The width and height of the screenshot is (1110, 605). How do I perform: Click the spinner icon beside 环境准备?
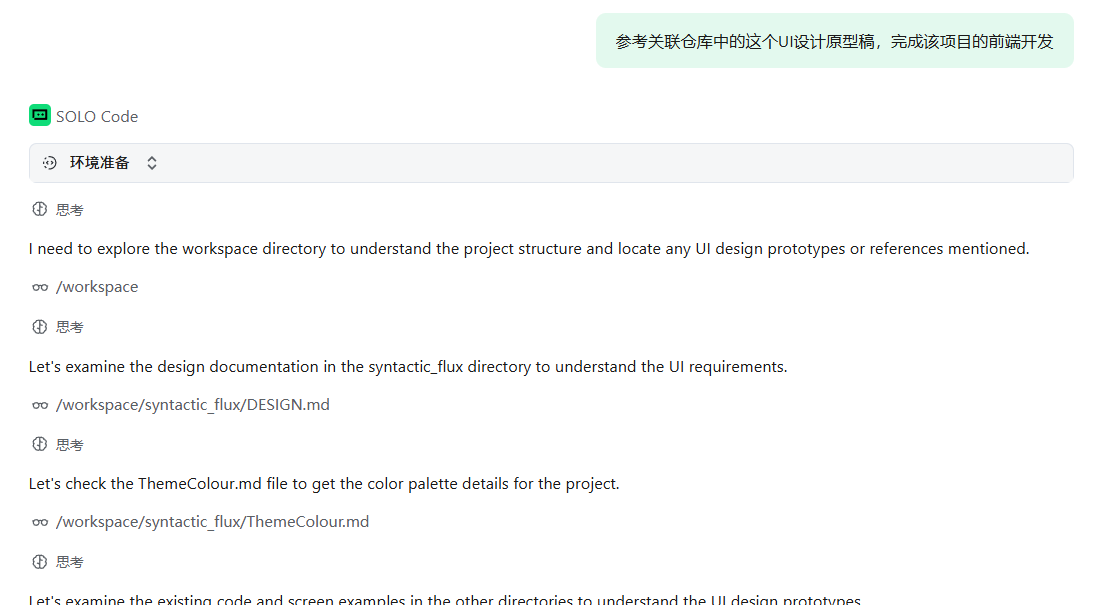pos(50,163)
